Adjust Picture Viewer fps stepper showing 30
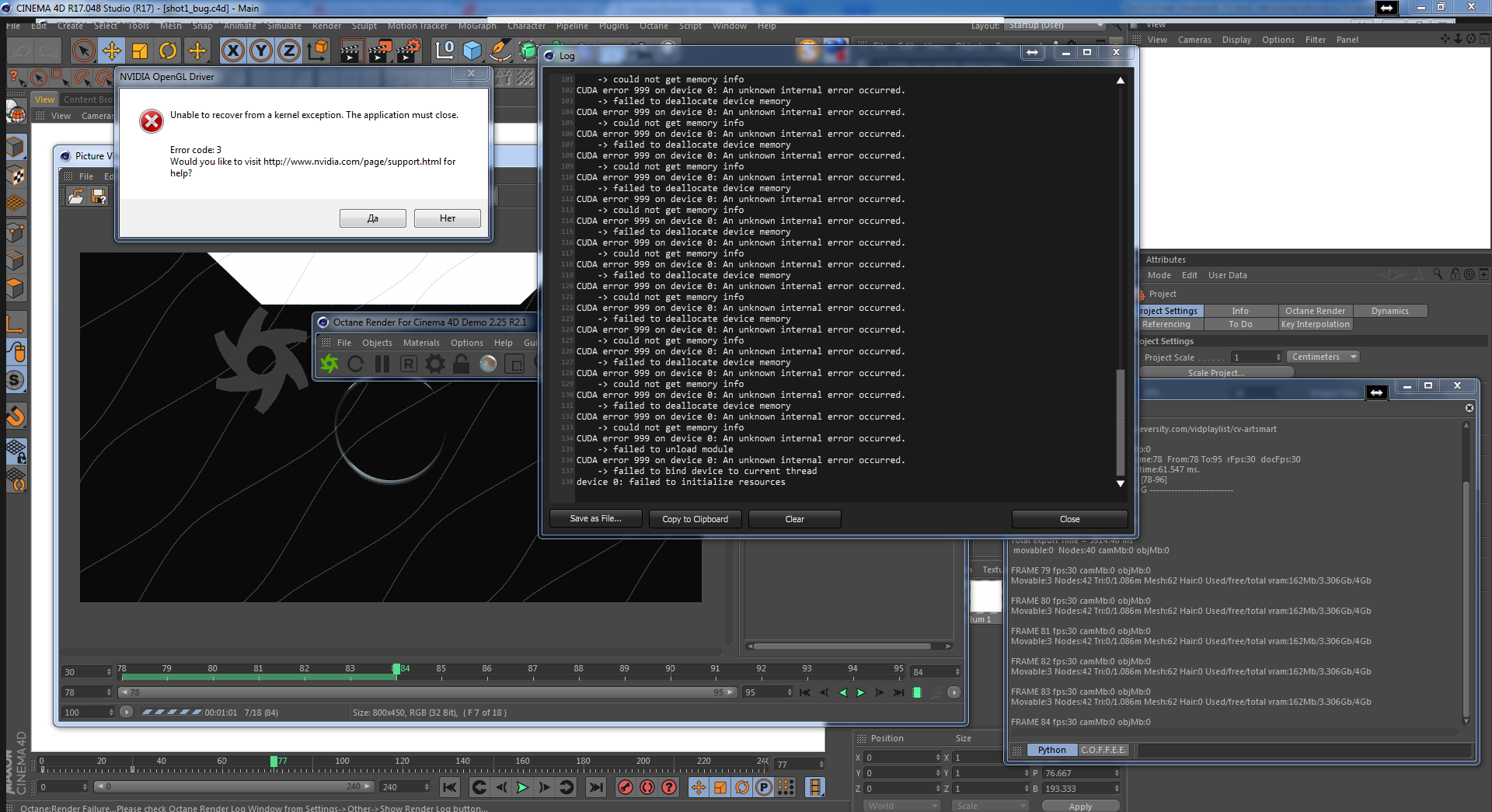Image resolution: width=1492 pixels, height=812 pixels. click(108, 672)
